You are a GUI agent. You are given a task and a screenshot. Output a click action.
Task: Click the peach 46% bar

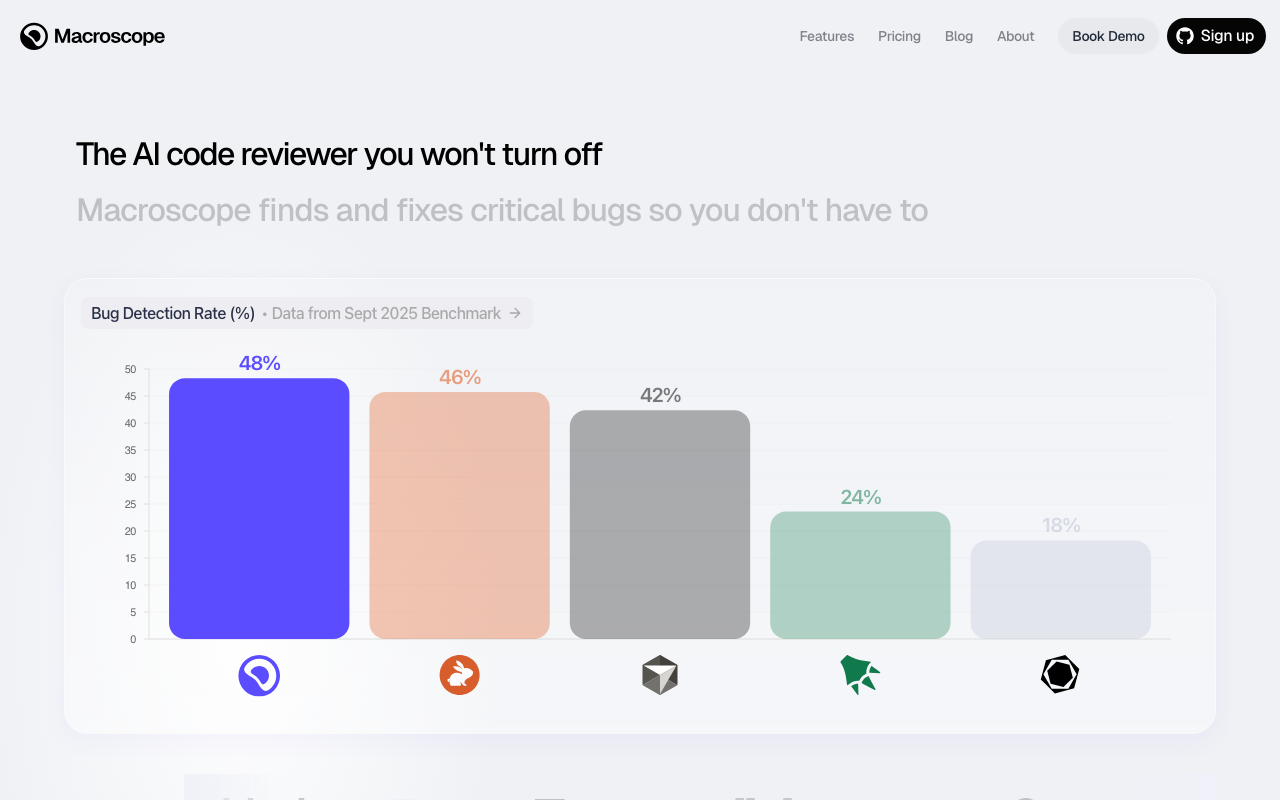click(459, 515)
